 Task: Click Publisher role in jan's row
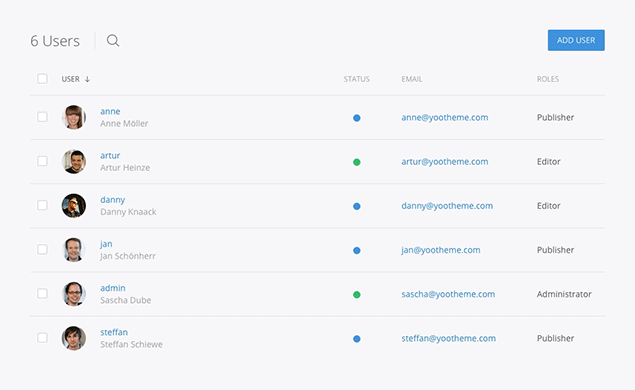pos(556,250)
